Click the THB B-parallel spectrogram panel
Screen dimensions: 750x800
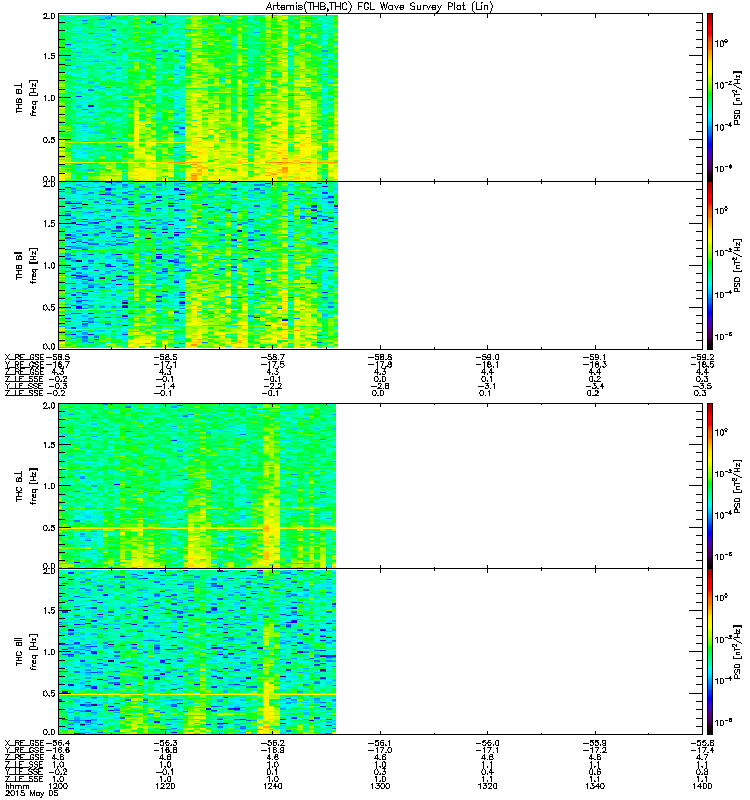point(381,265)
